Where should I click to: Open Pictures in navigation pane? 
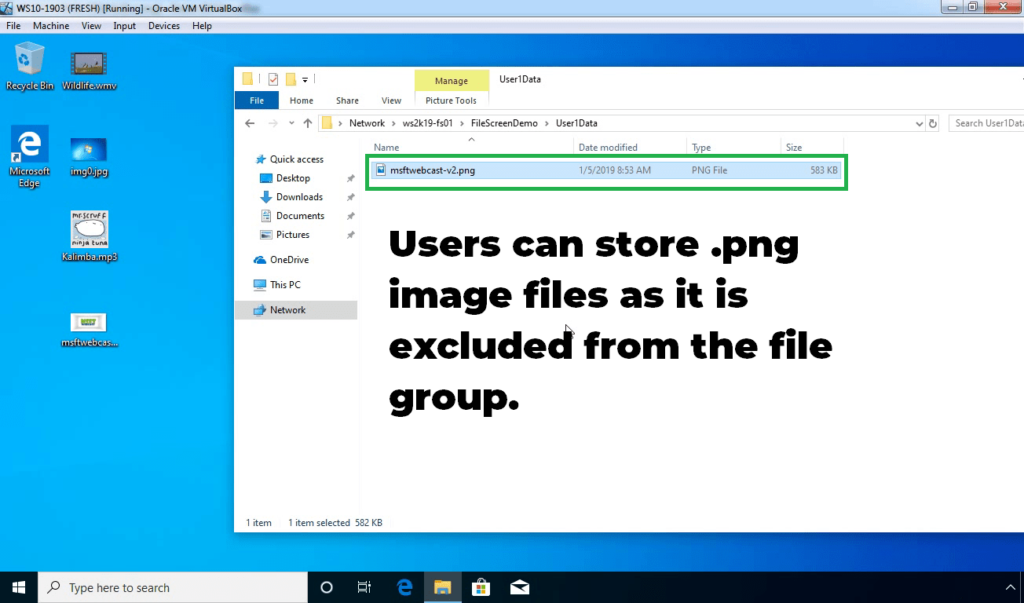coord(292,235)
